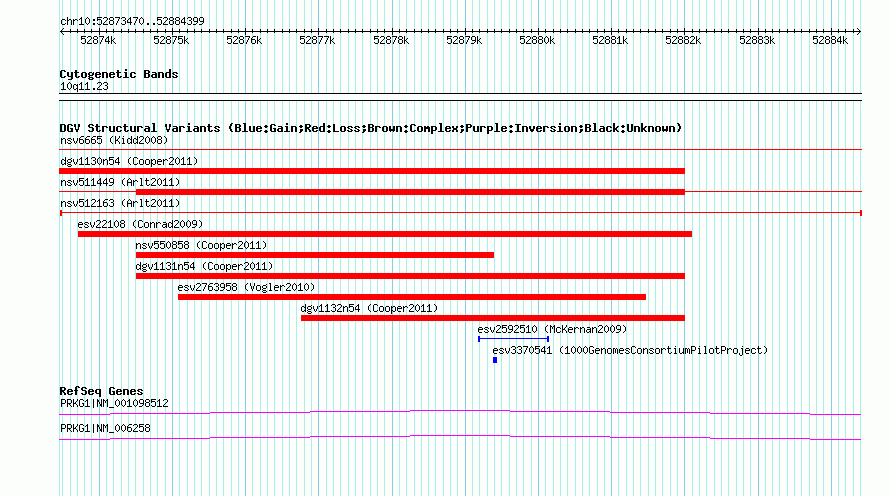The width and height of the screenshot is (890, 496).
Task: Click the chr10:52873470..52884399 region label
Action: (132, 21)
